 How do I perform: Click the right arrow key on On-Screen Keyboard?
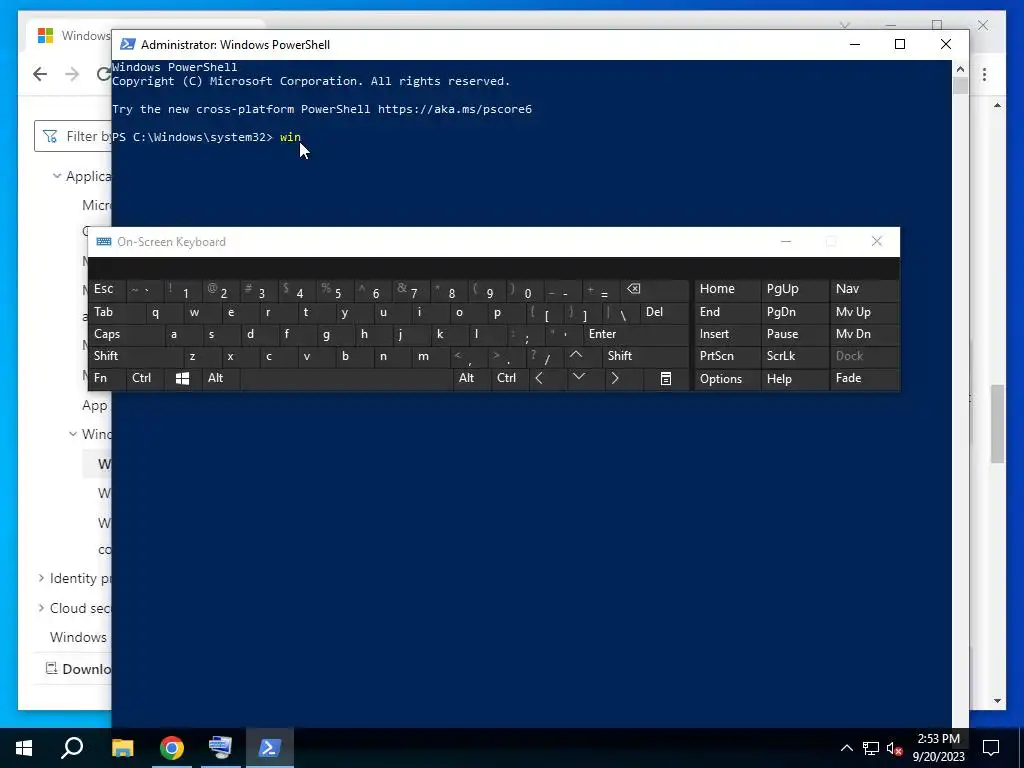pos(615,379)
